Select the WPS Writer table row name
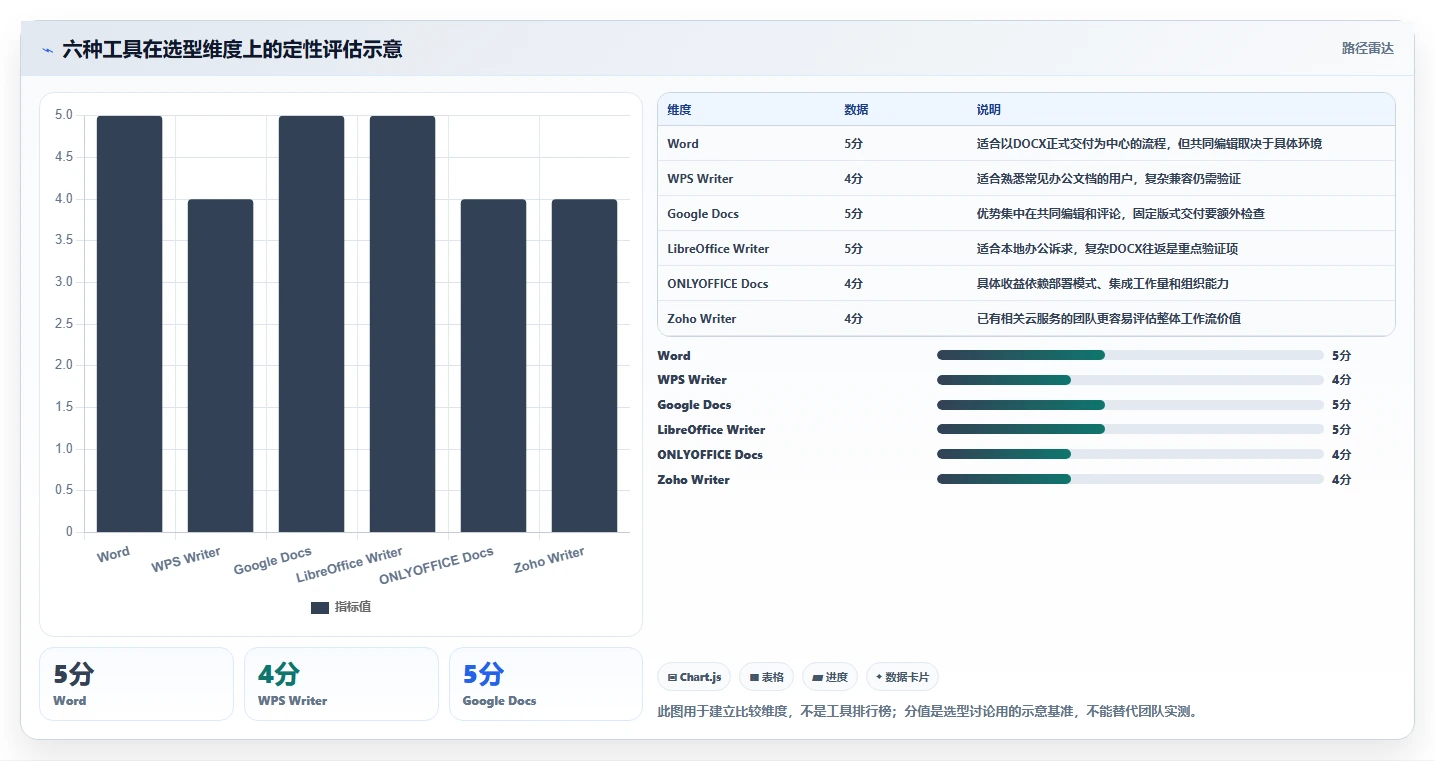The width and height of the screenshot is (1435, 761). tap(700, 179)
